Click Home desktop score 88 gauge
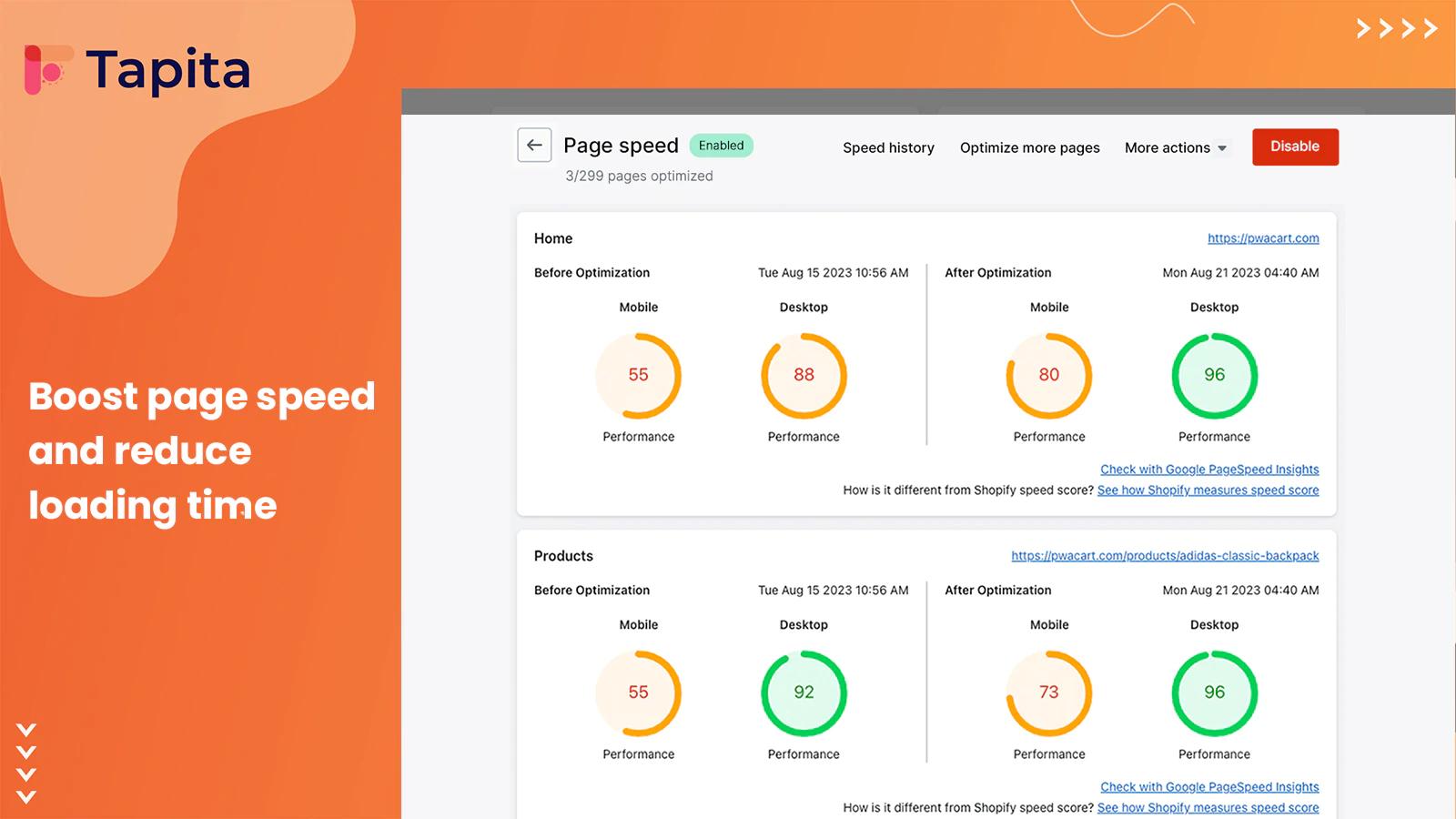1456x819 pixels. (804, 375)
